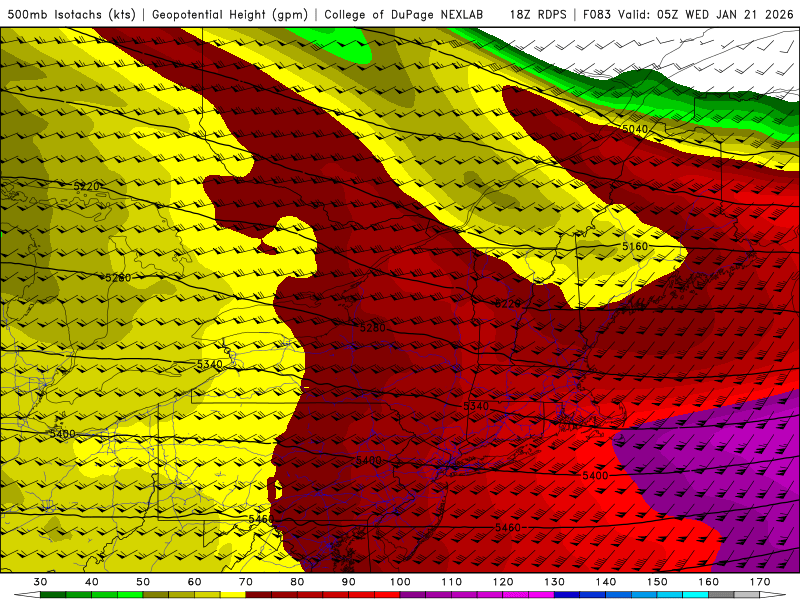Select the bright yellow swatch before 70

[233, 595]
